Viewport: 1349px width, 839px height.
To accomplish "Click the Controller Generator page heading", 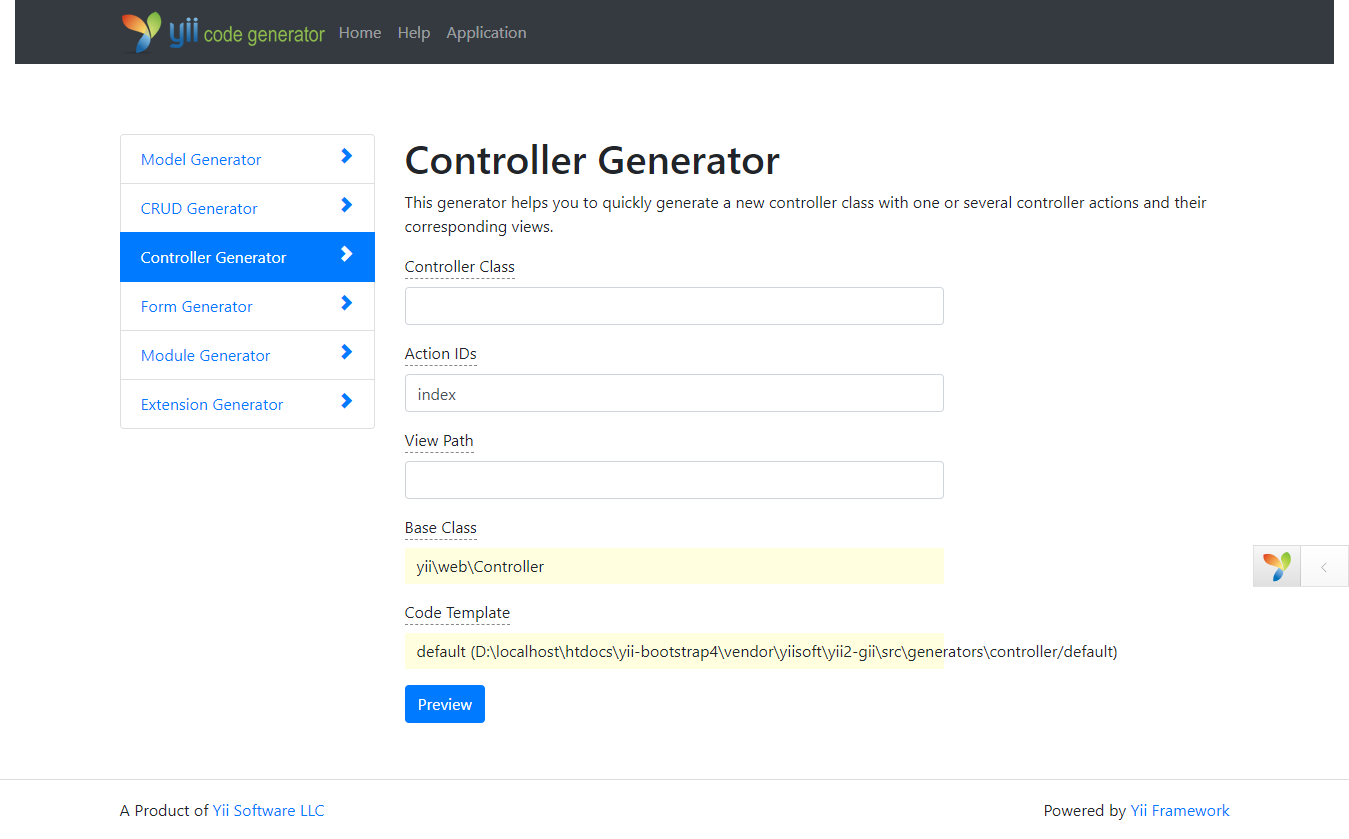I will click(x=592, y=161).
